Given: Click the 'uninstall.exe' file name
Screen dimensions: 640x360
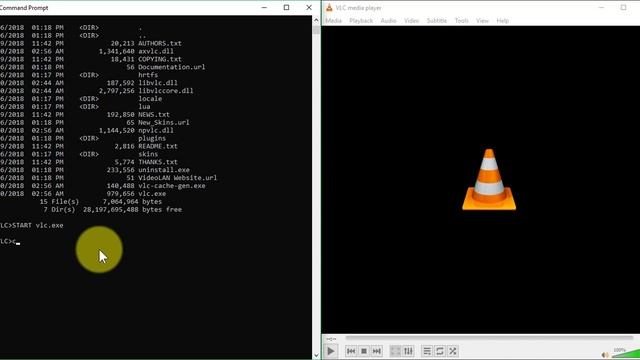Looking at the screenshot, I should [164, 170].
